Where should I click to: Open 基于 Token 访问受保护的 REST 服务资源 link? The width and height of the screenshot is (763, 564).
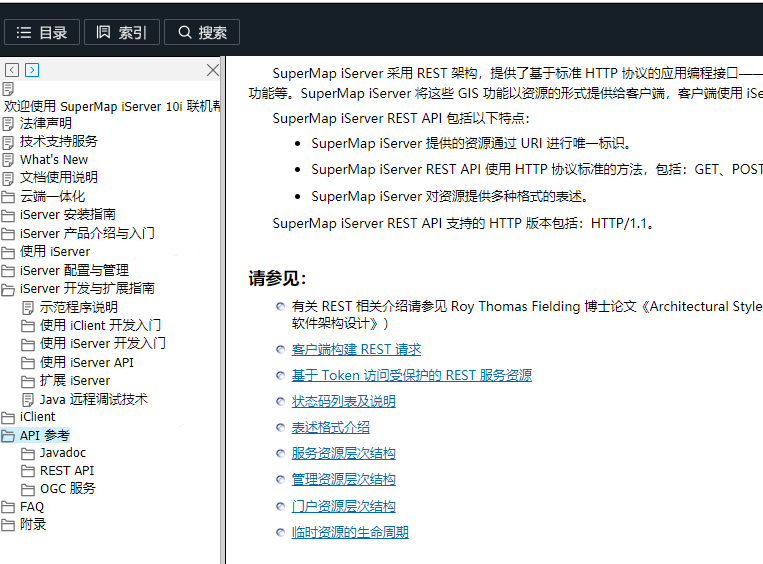pyautogui.click(x=412, y=375)
